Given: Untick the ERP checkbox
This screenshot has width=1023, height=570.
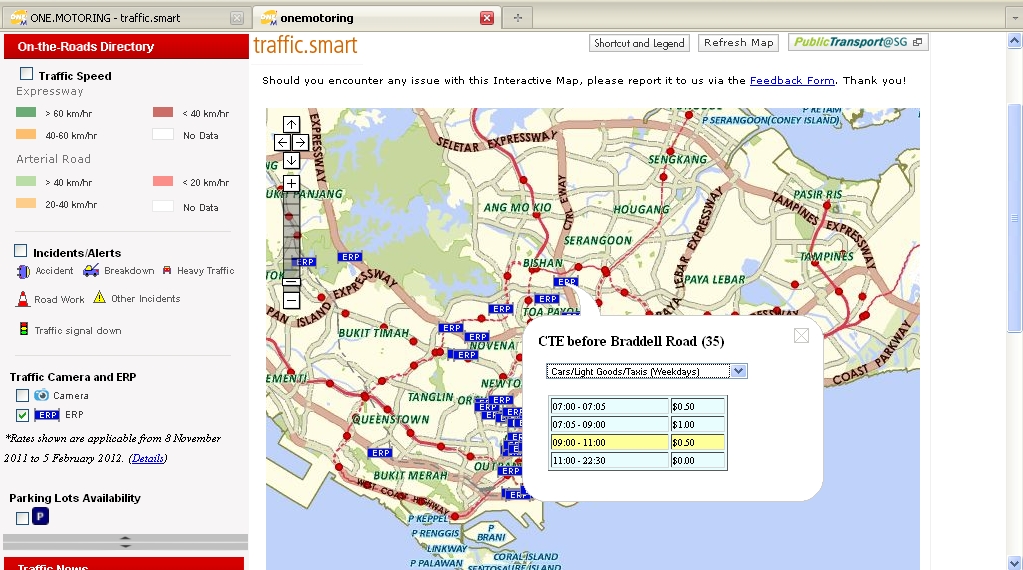Looking at the screenshot, I should pyautogui.click(x=22, y=415).
